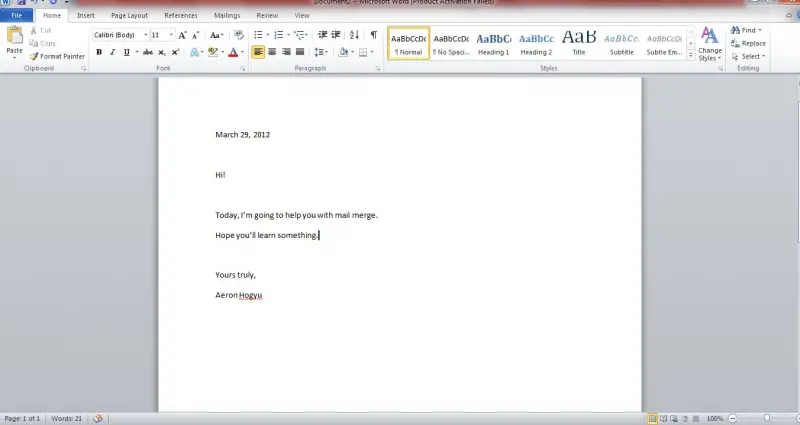Viewport: 800px width, 425px height.
Task: Increase paragraph indent
Action: [336, 35]
